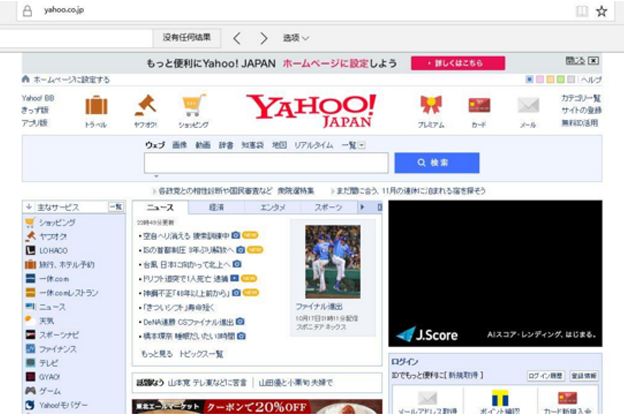Open ショッピング in the services sidebar
Image resolution: width=624 pixels, height=416 pixels.
tap(57, 222)
